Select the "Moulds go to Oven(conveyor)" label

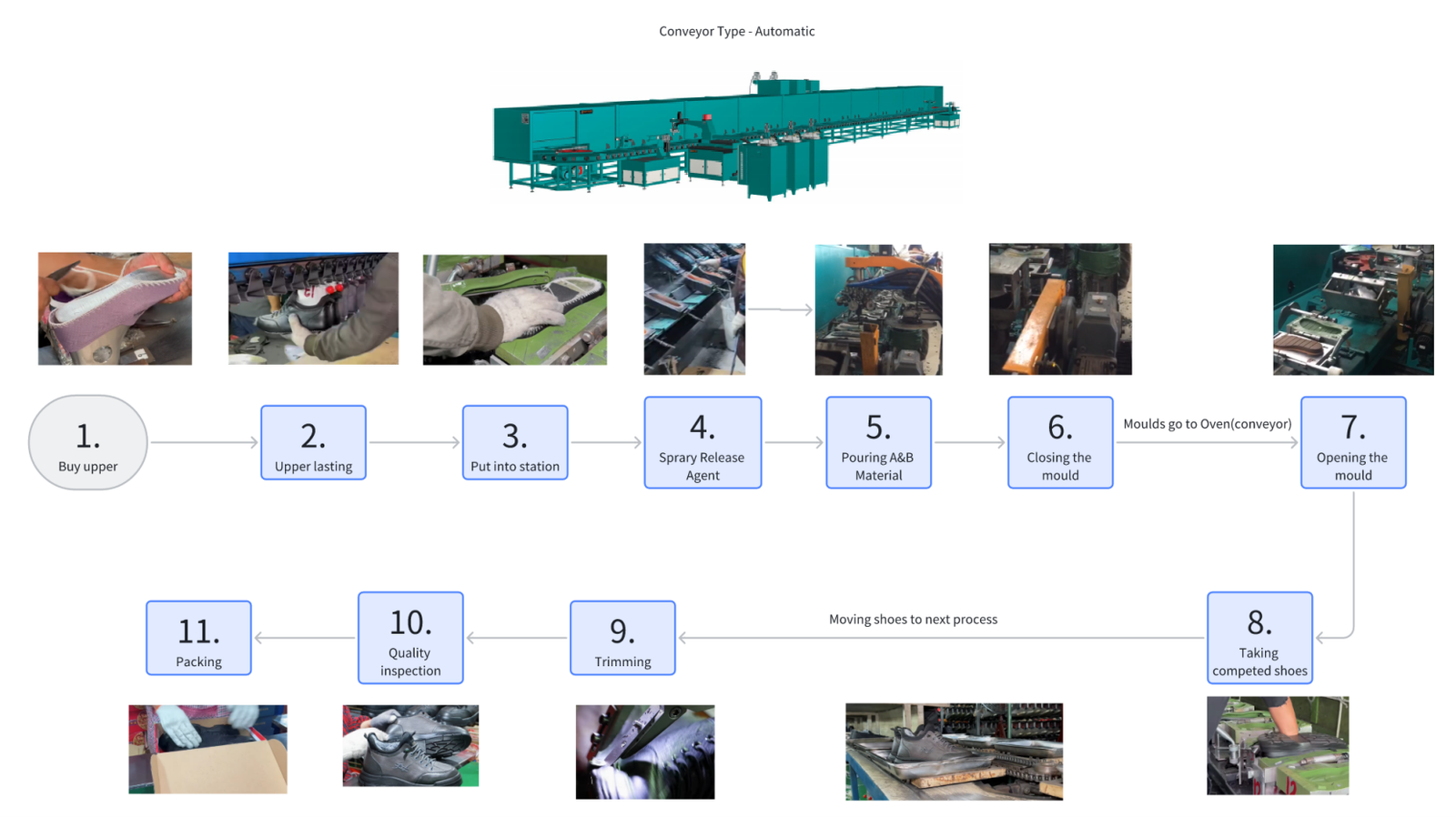point(1207,424)
